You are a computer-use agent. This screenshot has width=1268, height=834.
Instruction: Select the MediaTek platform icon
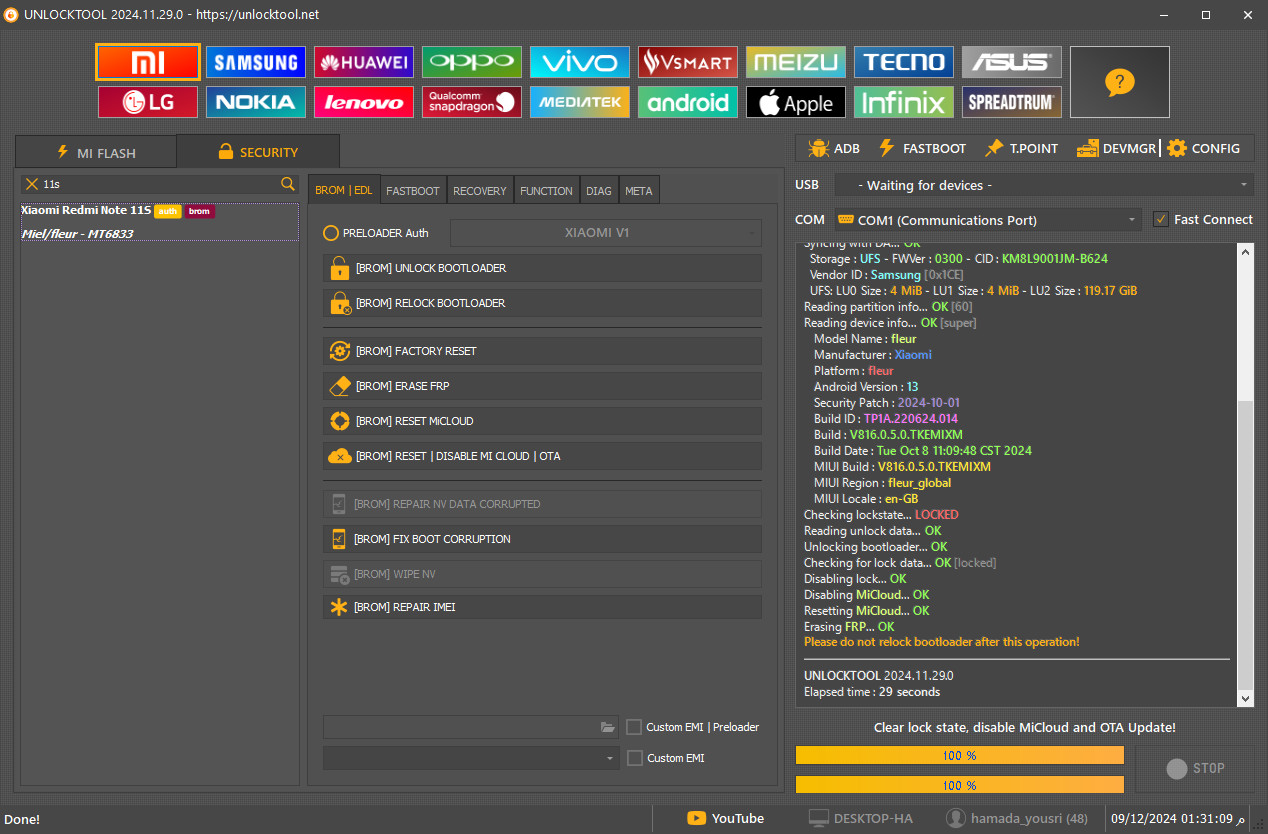tap(580, 102)
